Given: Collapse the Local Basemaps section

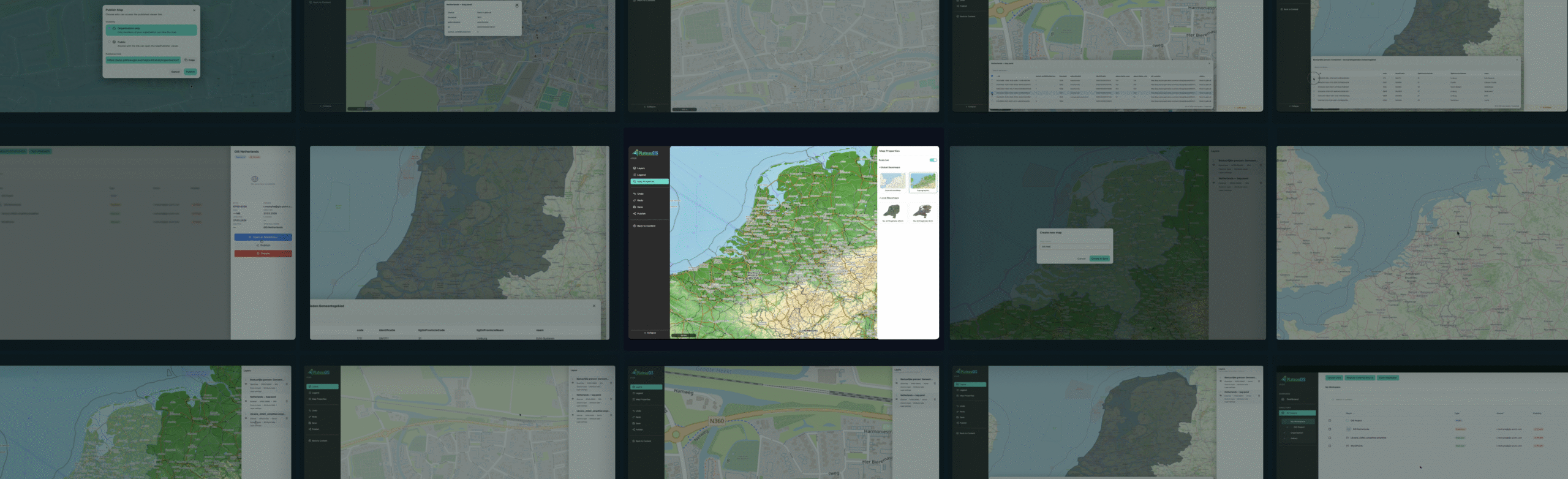Looking at the screenshot, I should pos(889,198).
